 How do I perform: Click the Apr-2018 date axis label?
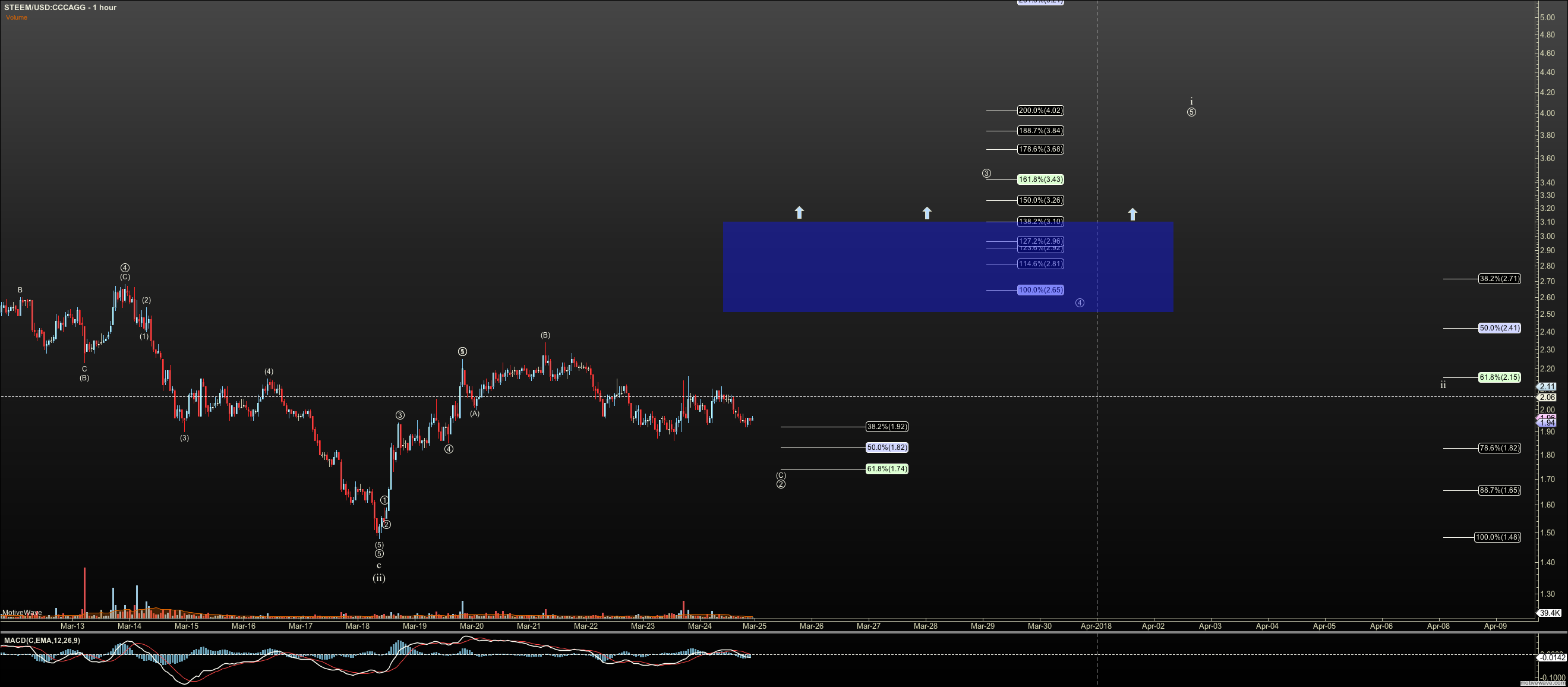point(1096,626)
